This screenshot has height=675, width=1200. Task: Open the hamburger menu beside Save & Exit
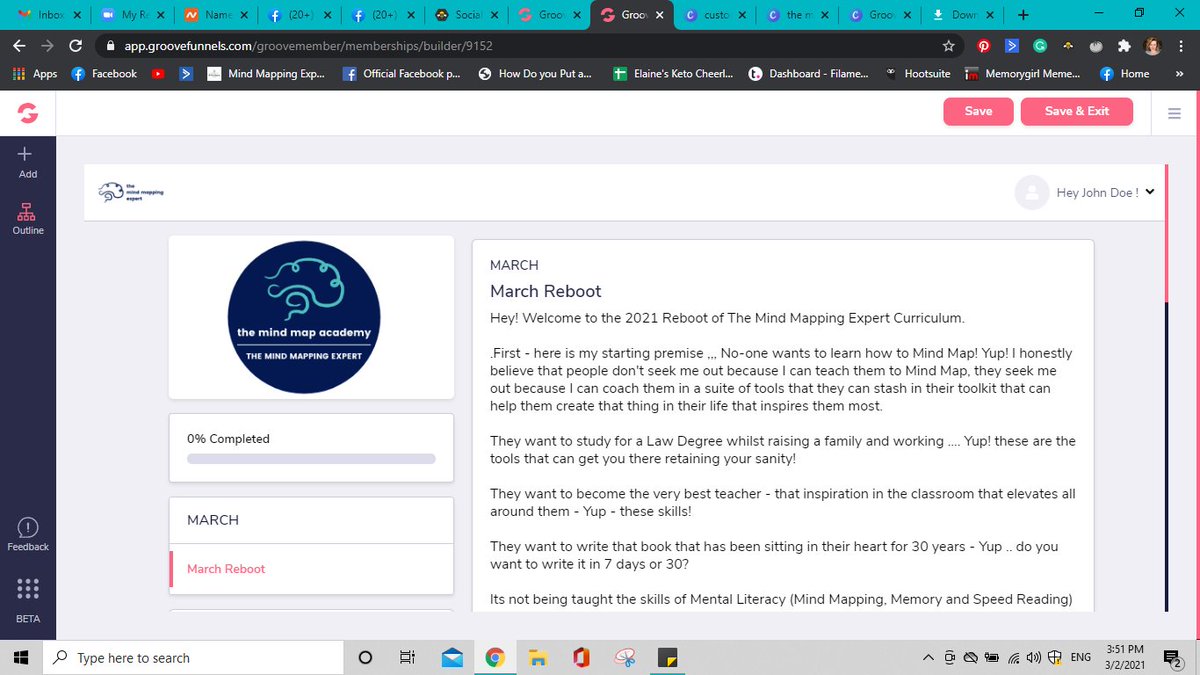click(1174, 113)
